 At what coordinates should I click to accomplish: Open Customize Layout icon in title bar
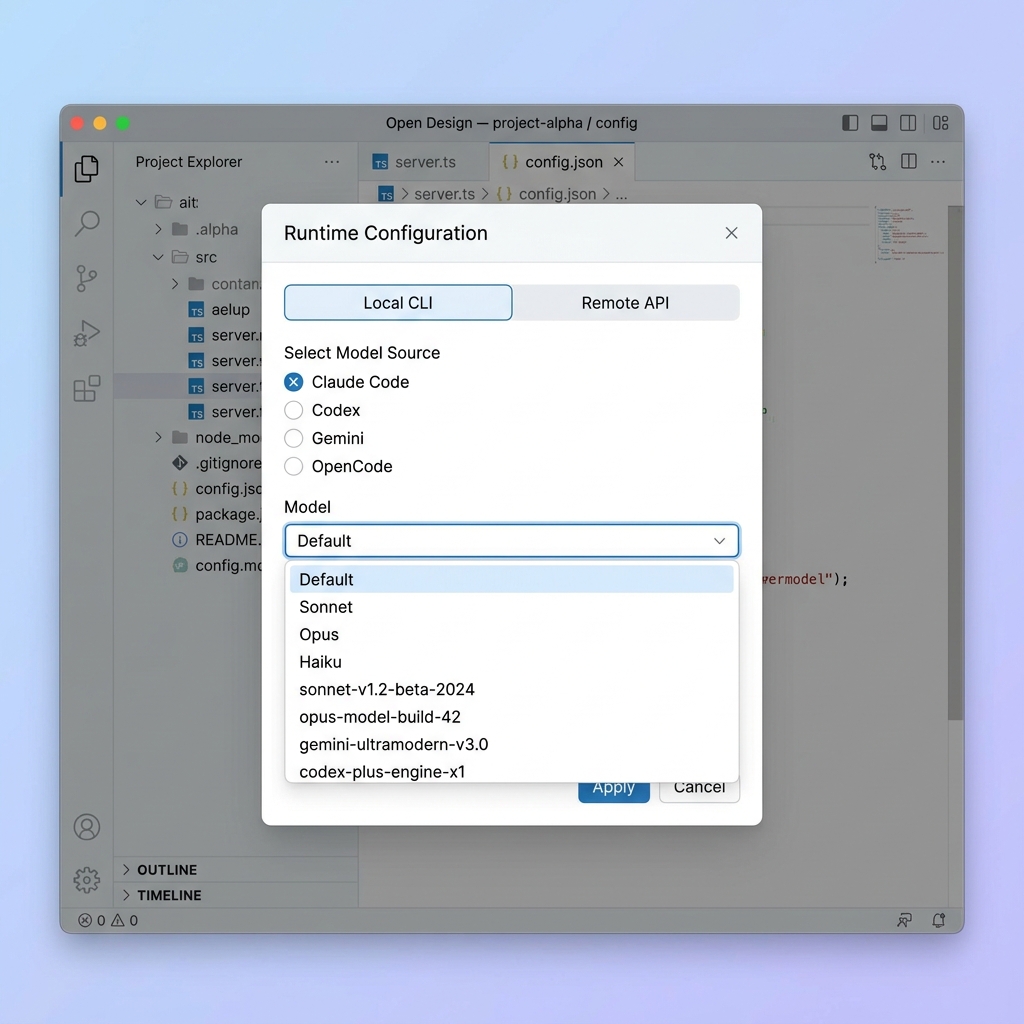(x=940, y=123)
